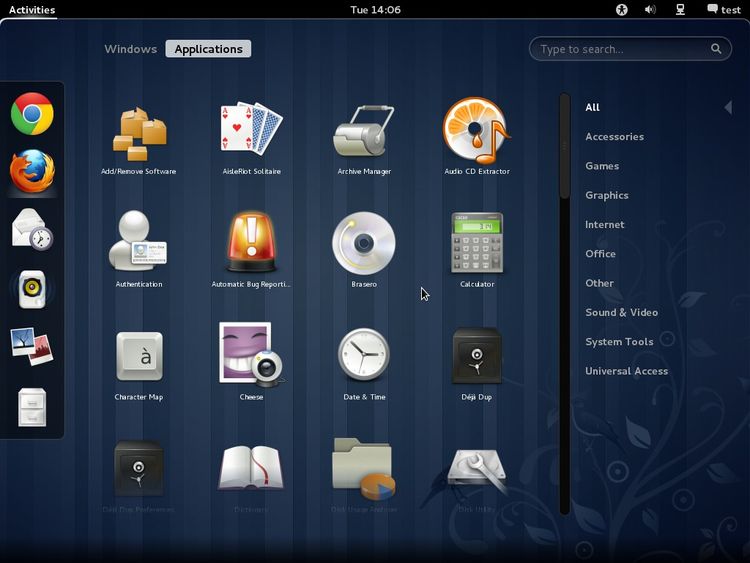Launch Google Chrome from the dash
Image resolution: width=750 pixels, height=563 pixels.
pos(32,114)
